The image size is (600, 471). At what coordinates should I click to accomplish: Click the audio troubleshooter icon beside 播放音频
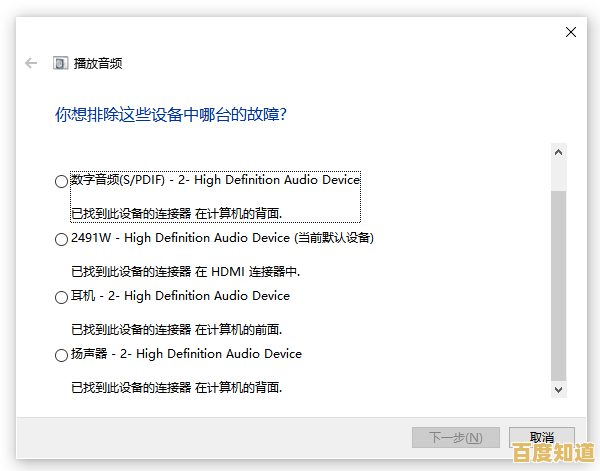(x=60, y=63)
